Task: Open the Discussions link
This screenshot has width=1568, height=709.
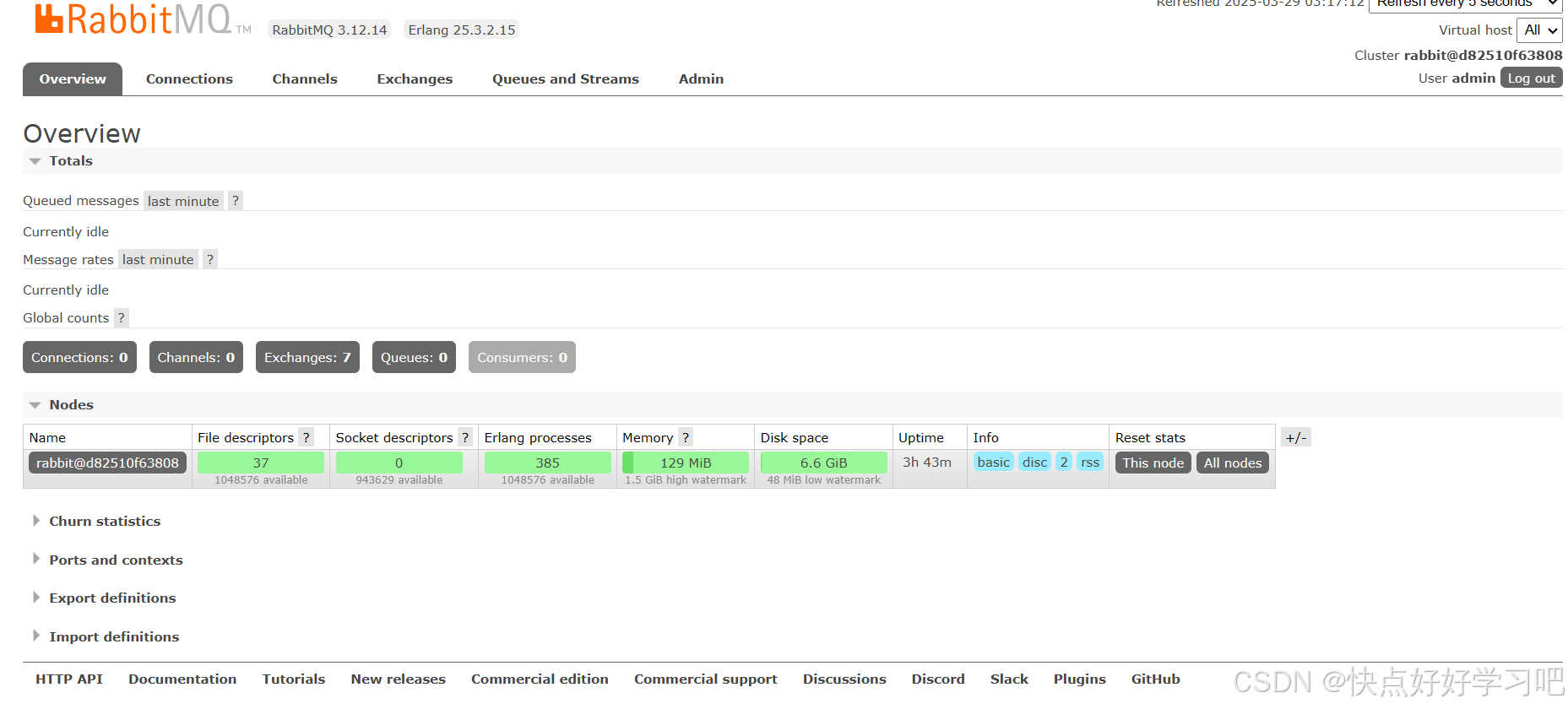Action: (x=844, y=679)
